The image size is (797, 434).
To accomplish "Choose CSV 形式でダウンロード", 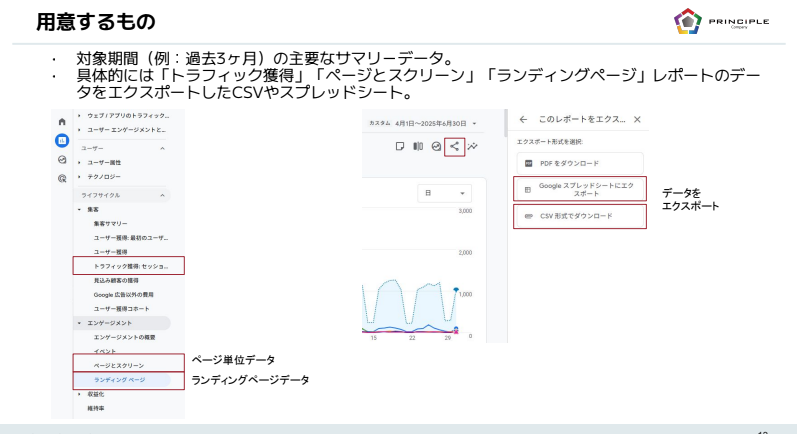I will pos(579,216).
